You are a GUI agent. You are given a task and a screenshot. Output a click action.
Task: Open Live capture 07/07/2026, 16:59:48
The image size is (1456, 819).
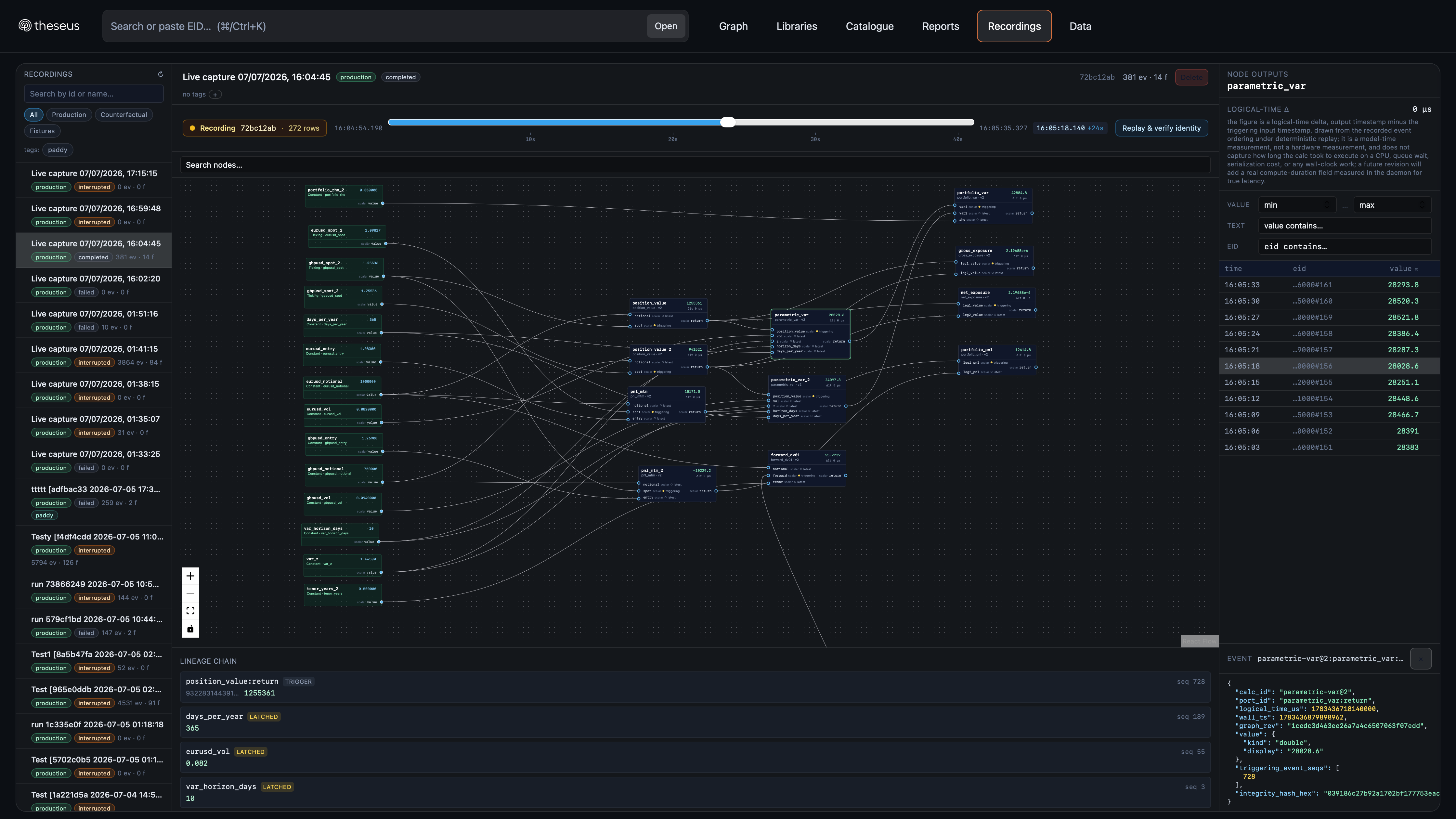tap(94, 215)
